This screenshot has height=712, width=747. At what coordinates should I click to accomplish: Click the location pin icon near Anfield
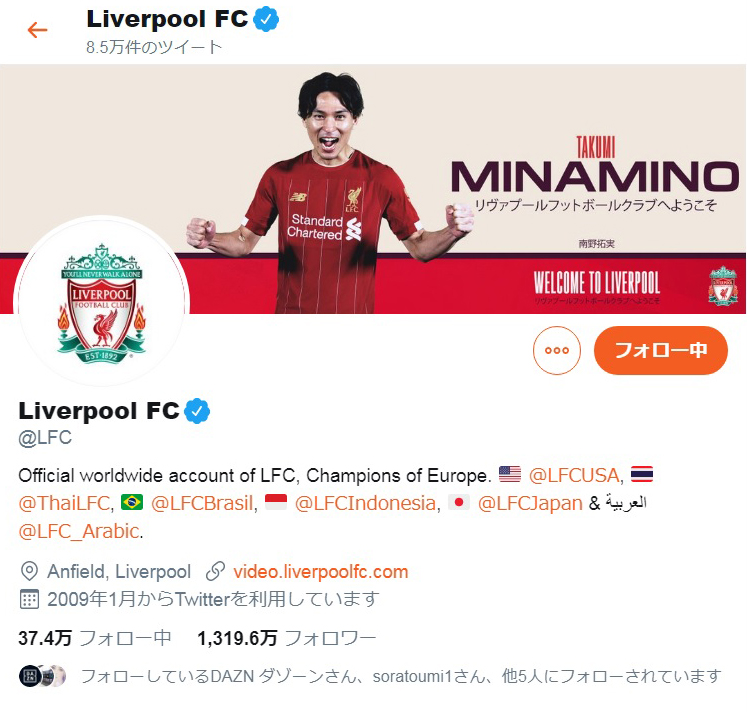tap(29, 571)
